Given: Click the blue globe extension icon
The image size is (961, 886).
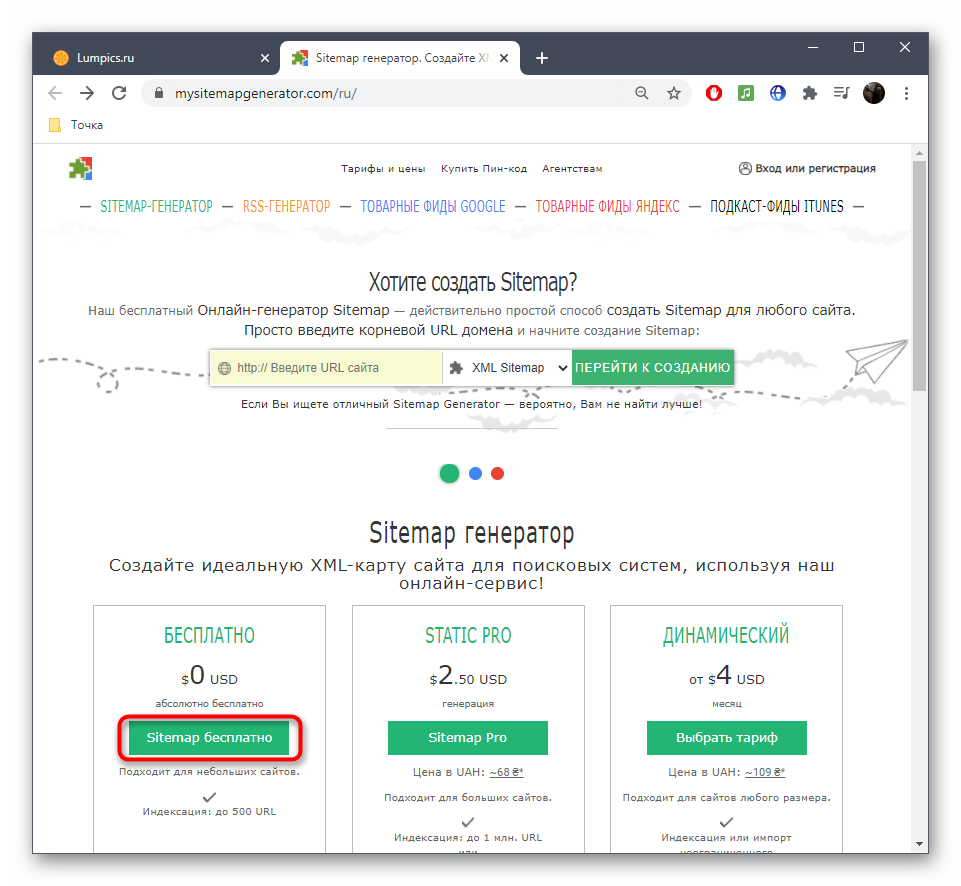Looking at the screenshot, I should [777, 93].
